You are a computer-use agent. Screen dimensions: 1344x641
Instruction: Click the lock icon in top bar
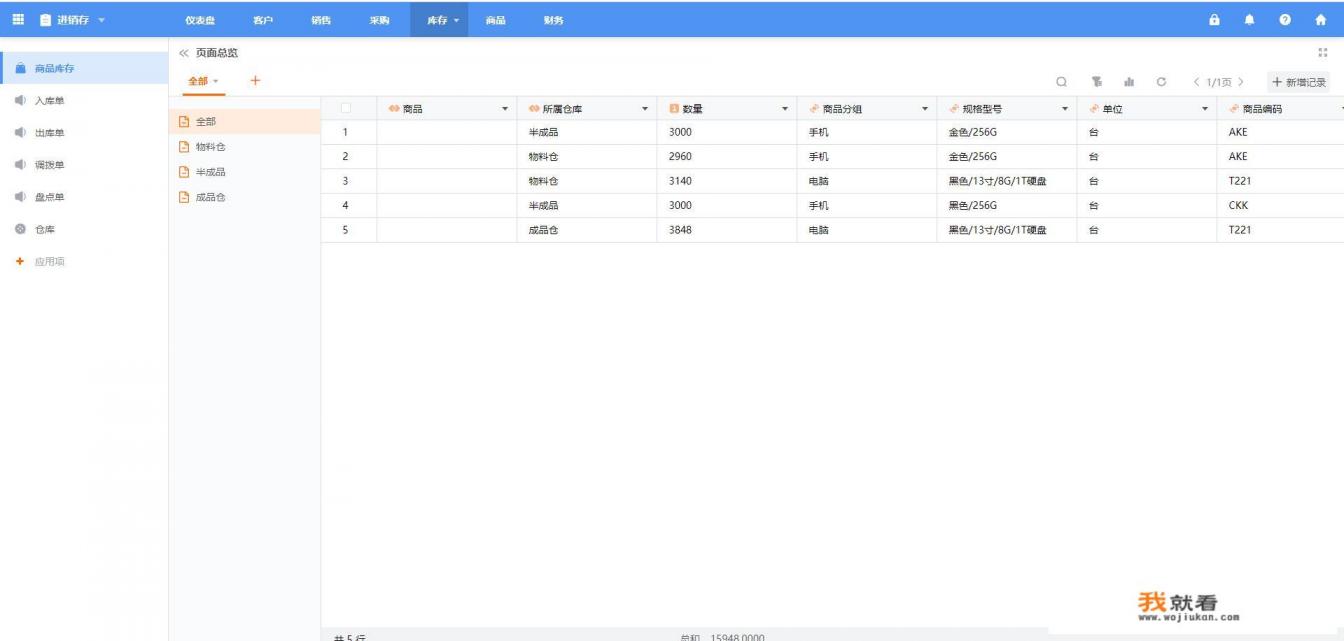click(x=1214, y=20)
